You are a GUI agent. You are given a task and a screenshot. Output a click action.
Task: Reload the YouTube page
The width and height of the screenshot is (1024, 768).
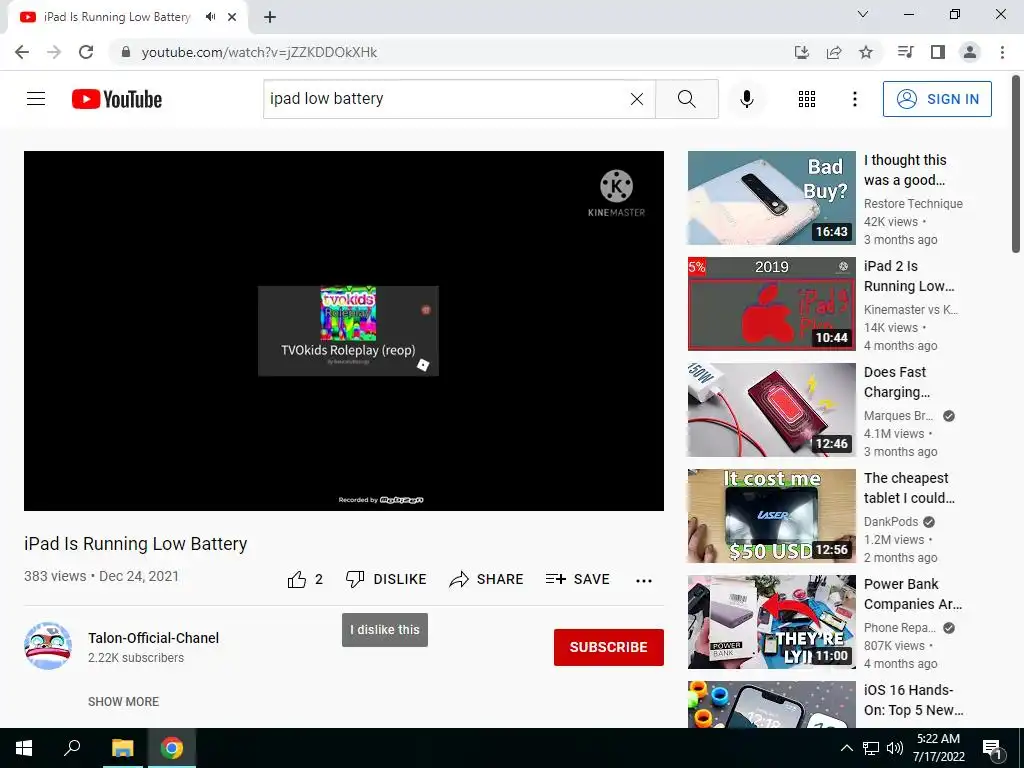86,52
